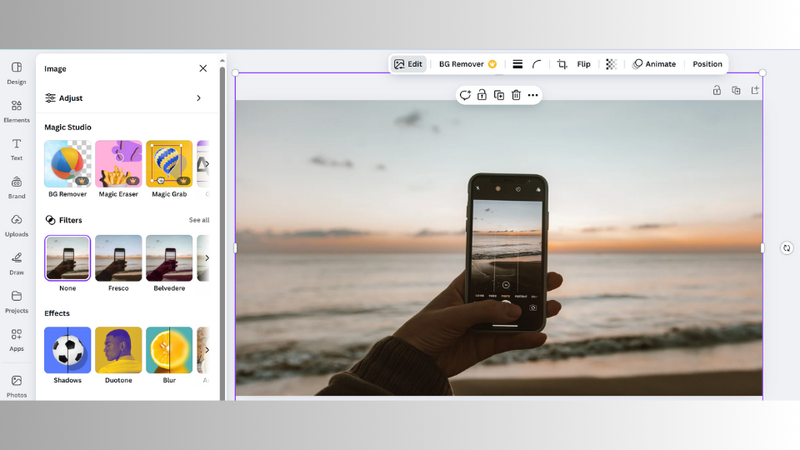Click the top-right selection corner handle

pyautogui.click(x=762, y=73)
